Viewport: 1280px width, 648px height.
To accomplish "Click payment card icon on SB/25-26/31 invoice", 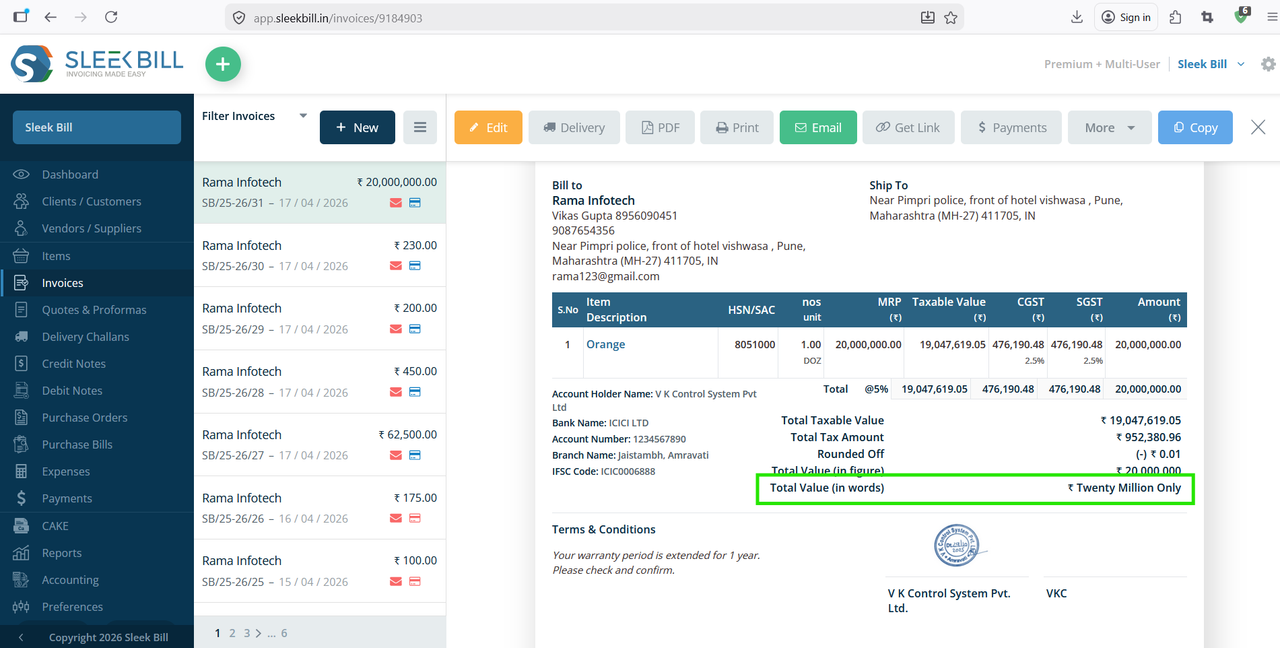I will (x=415, y=203).
